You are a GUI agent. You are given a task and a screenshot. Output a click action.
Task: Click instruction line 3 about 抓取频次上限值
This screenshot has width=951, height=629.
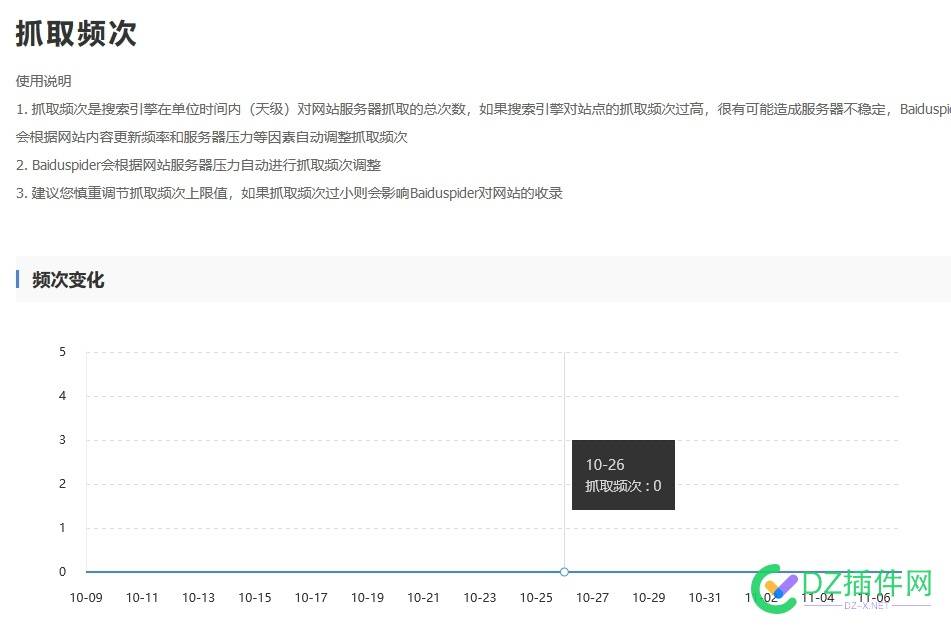click(x=289, y=193)
